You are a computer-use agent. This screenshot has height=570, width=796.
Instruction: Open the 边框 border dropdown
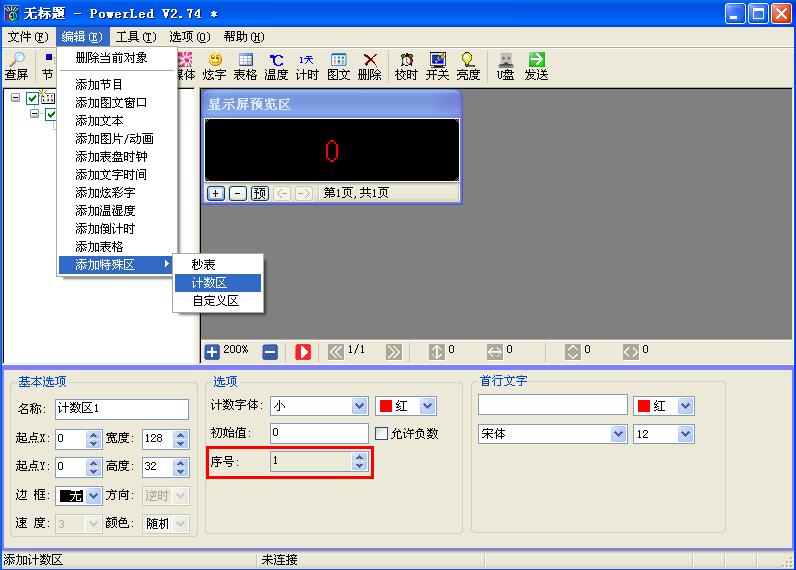tap(94, 495)
